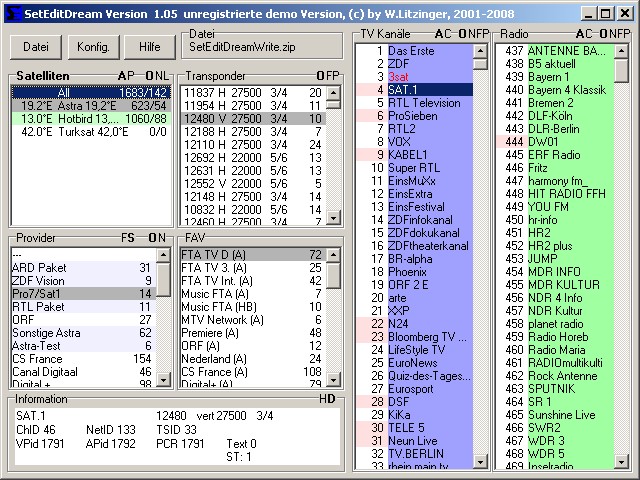This screenshot has width=640, height=480.
Task: Click the SetEditDream title bar icon
Action: [14, 14]
